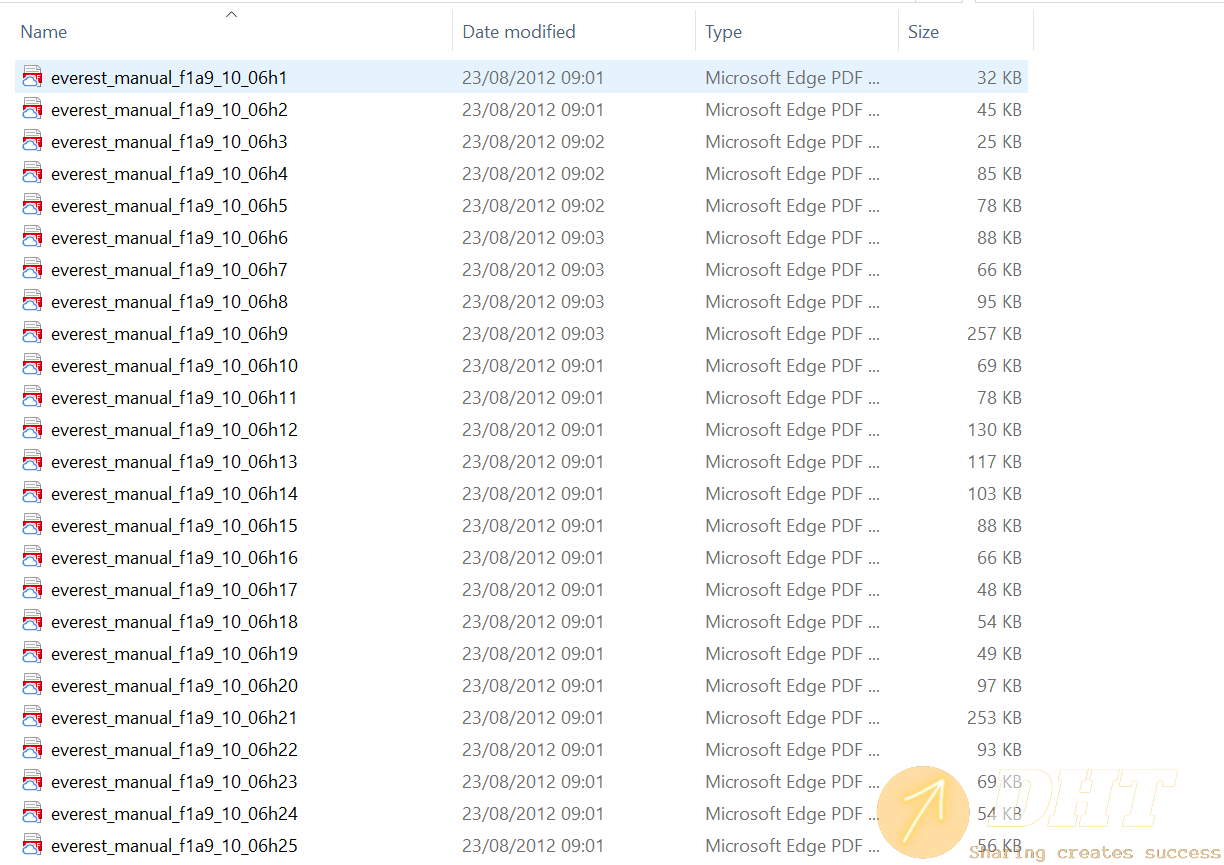Select file name everest_manual_f1a9_10_06h14

174,494
